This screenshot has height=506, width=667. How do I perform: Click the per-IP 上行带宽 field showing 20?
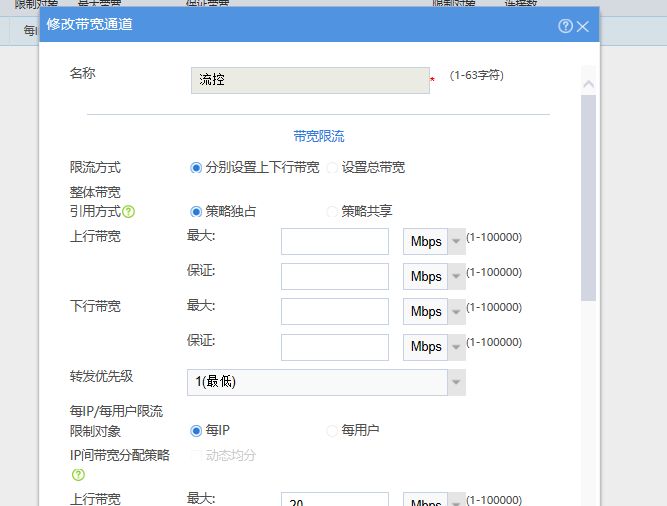[335, 500]
